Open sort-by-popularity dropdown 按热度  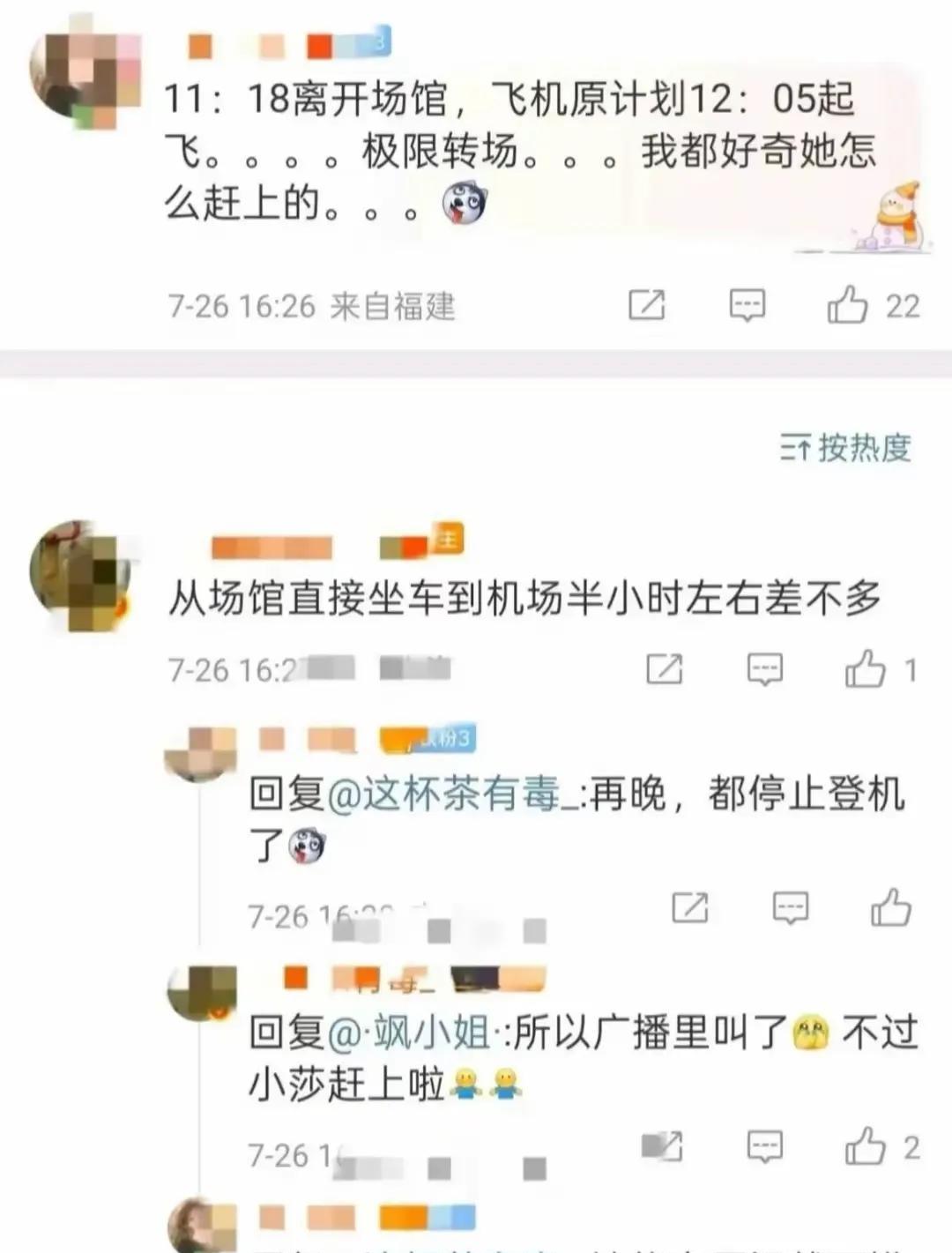point(845,448)
